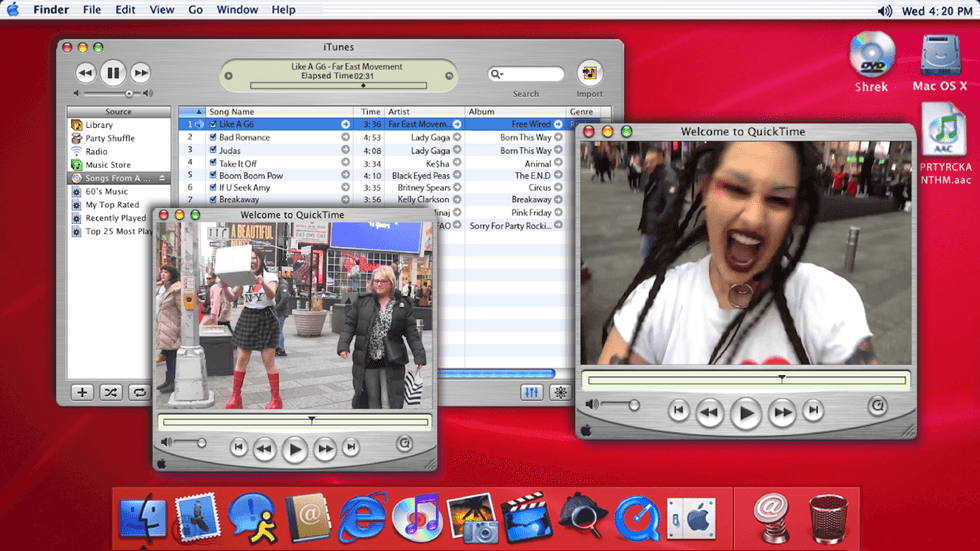This screenshot has height=551, width=980.
Task: Turn on the iTunes visualizer
Action: [561, 393]
